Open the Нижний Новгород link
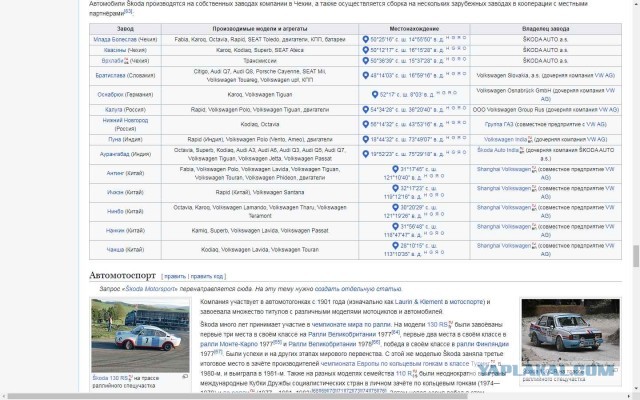This screenshot has height=400, width=640. click(125, 120)
